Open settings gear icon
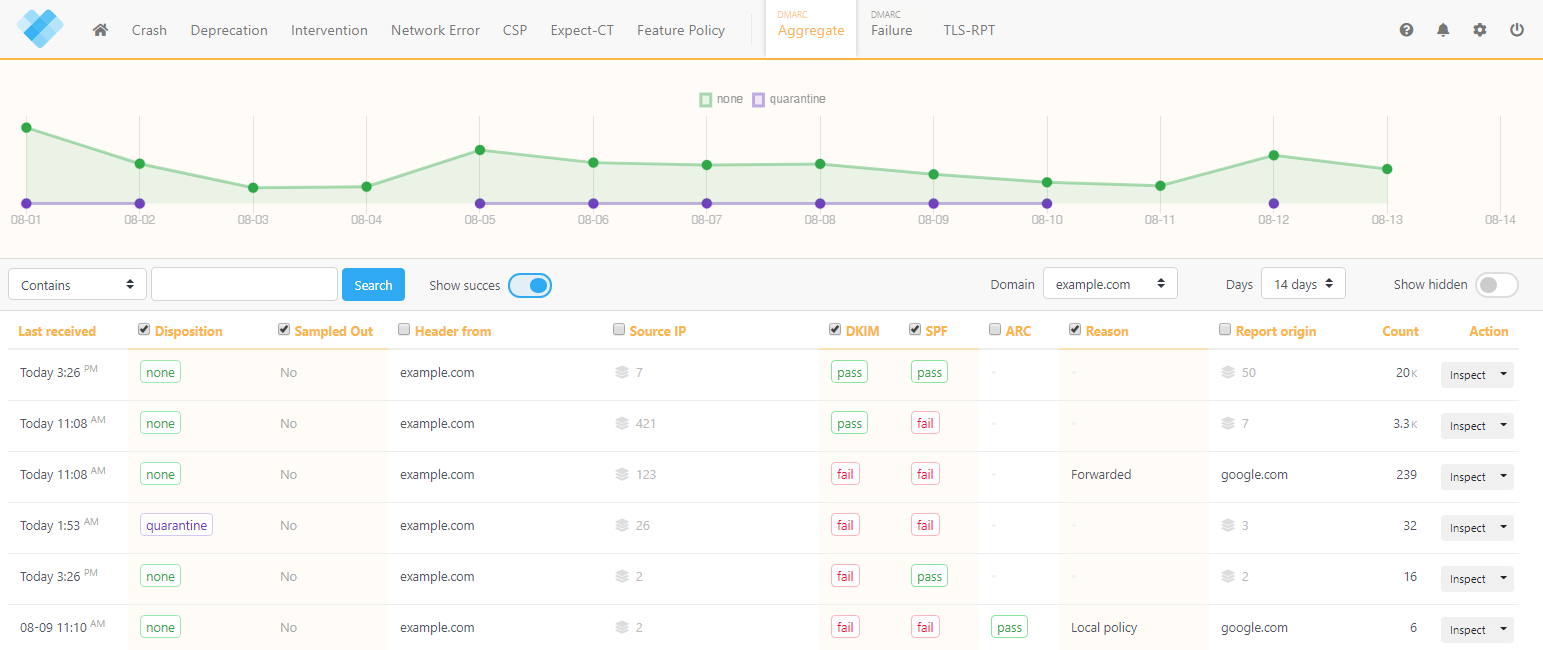 click(x=1480, y=30)
